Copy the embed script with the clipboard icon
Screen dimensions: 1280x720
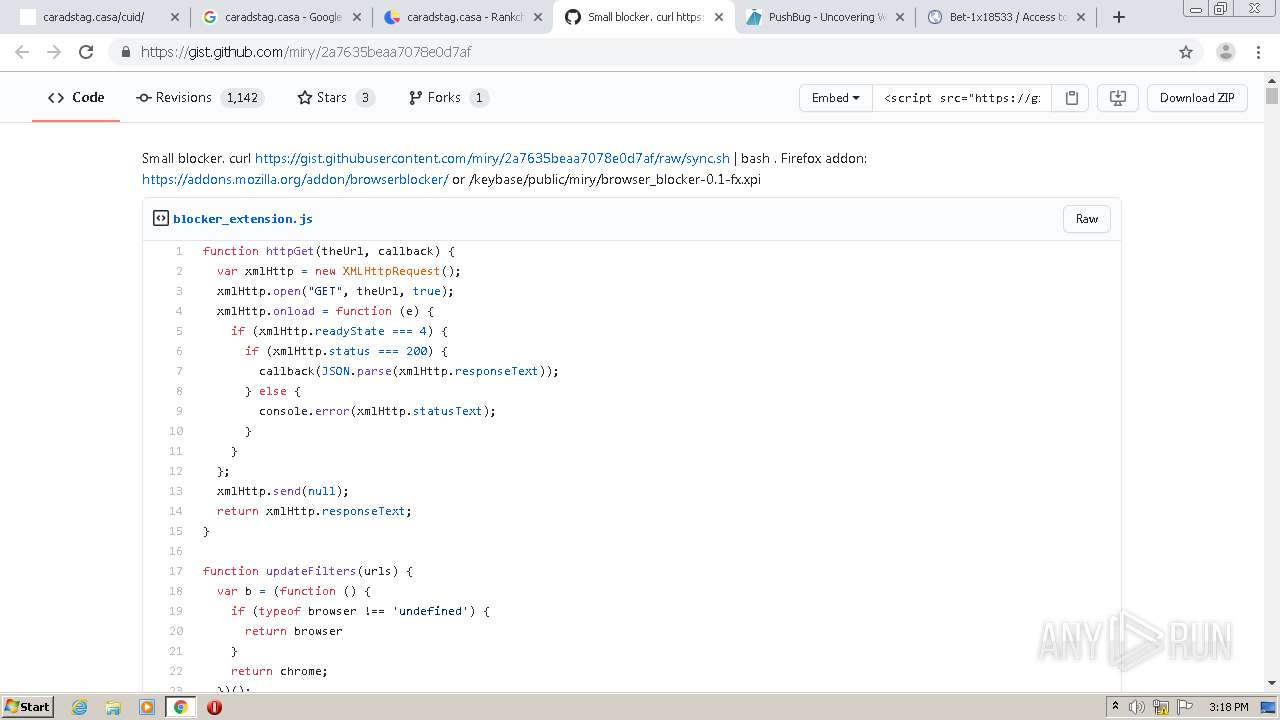coord(1071,98)
